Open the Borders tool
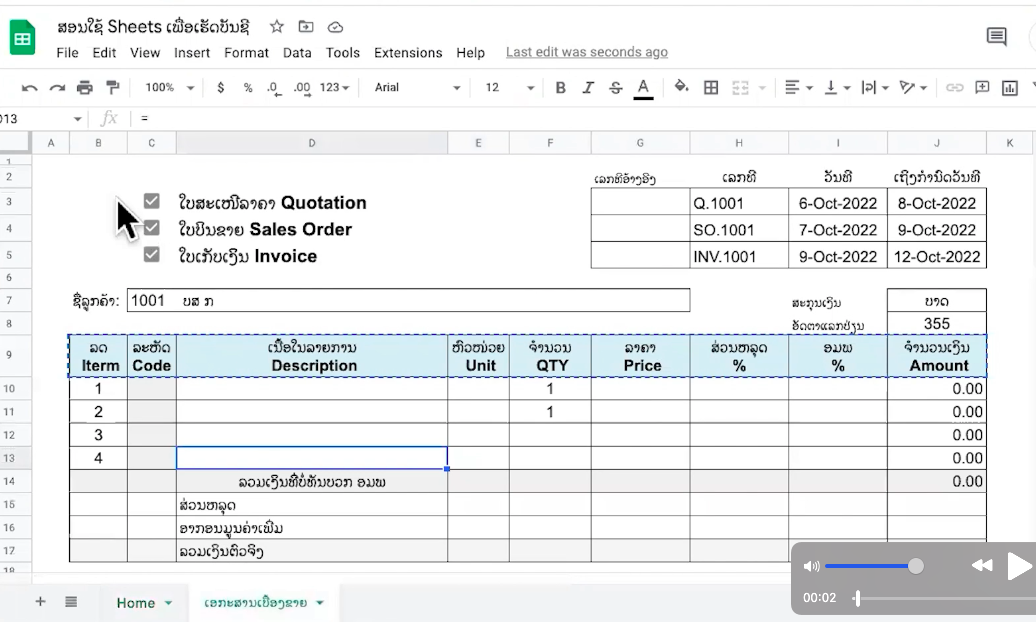Viewport: 1036px width, 622px height. click(711, 87)
